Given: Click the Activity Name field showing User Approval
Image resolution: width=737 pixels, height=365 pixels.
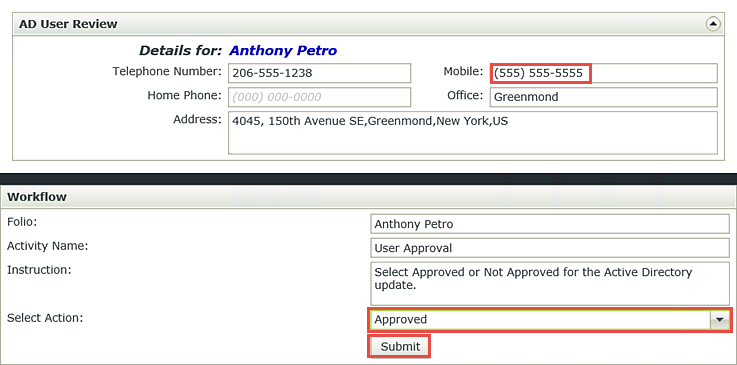Looking at the screenshot, I should [550, 248].
